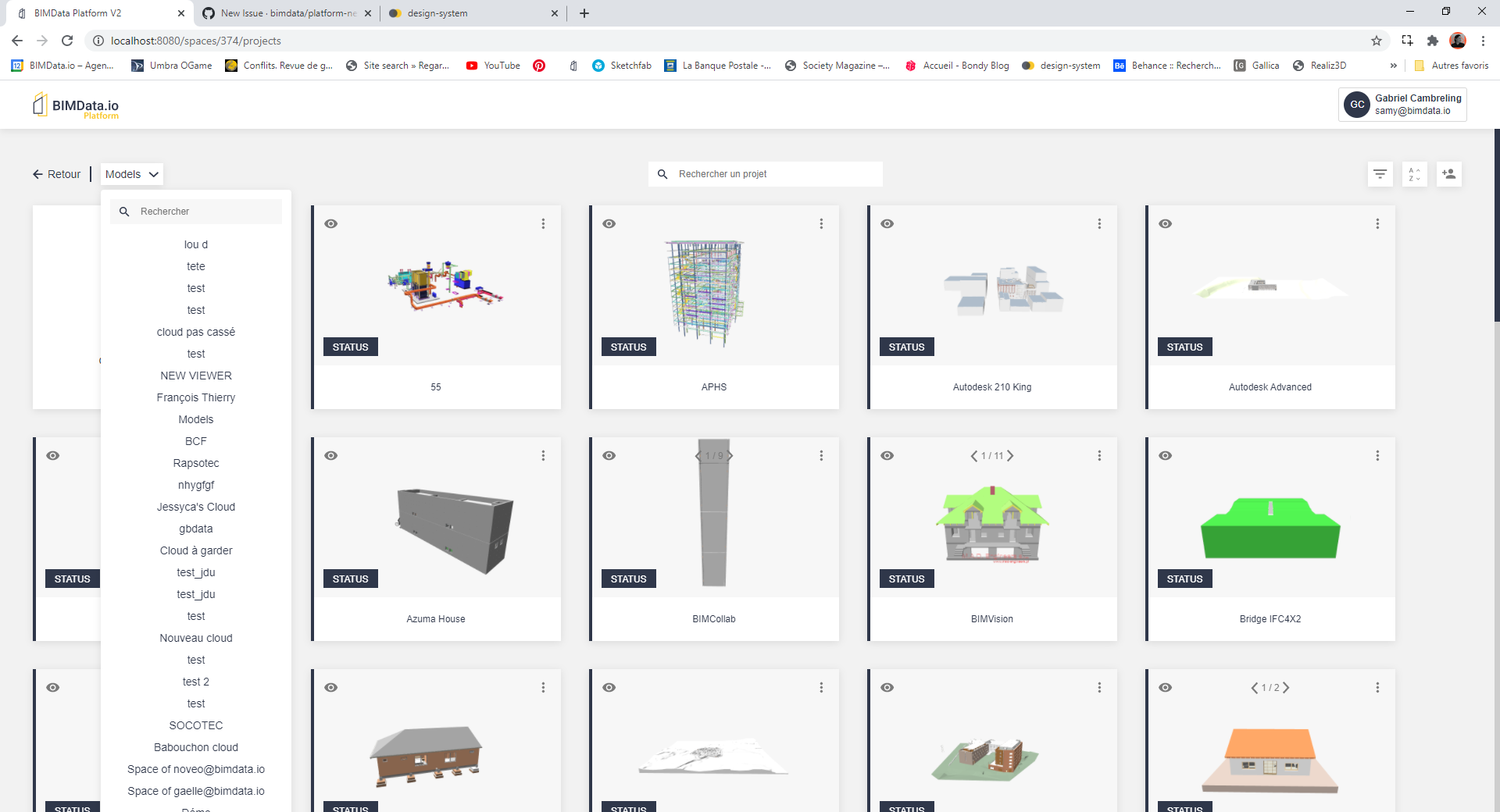The width and height of the screenshot is (1500, 812).
Task: Advance to next model on BIMVision card
Action: 1010,455
